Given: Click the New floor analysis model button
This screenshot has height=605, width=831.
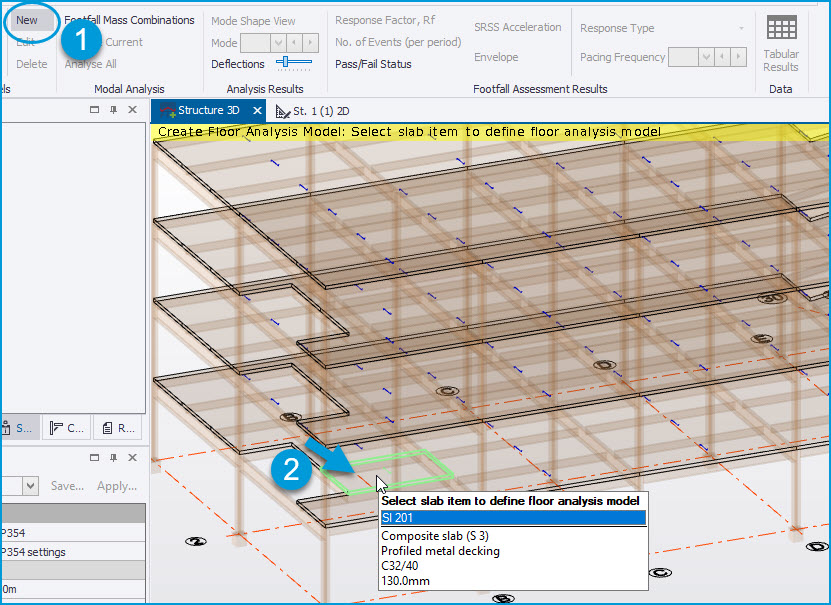Looking at the screenshot, I should pyautogui.click(x=27, y=20).
